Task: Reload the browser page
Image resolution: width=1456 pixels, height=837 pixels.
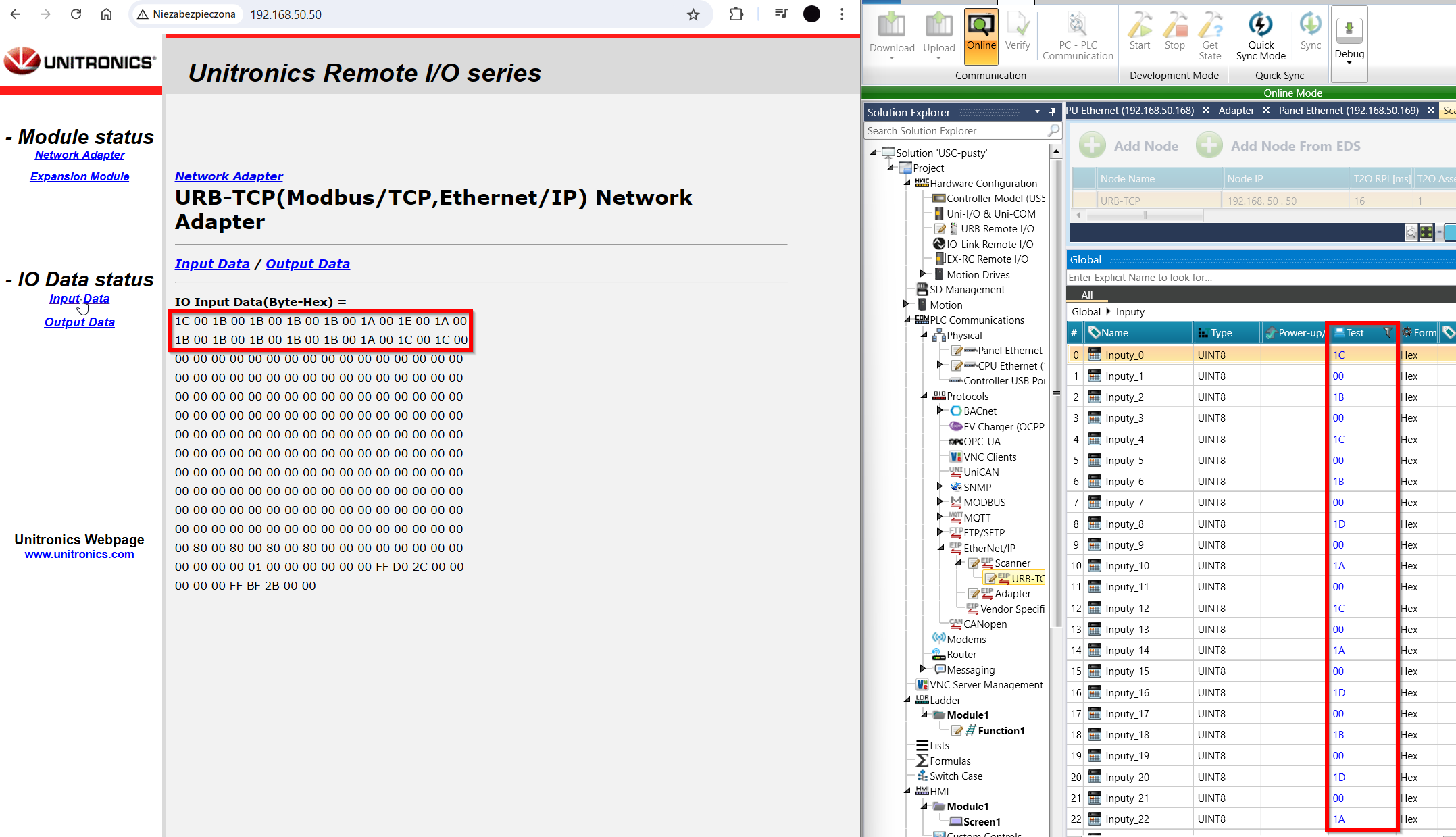Action: coord(76,14)
